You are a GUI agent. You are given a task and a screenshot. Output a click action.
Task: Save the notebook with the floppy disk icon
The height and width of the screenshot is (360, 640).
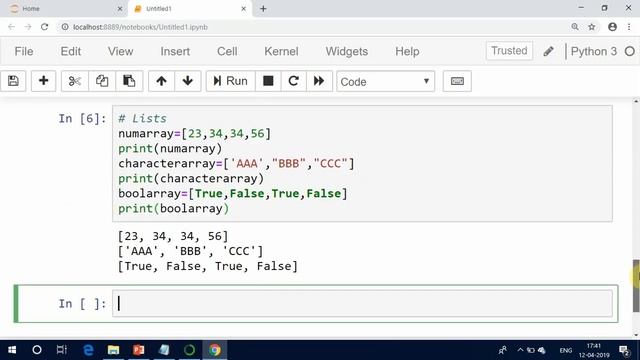[x=13, y=81]
